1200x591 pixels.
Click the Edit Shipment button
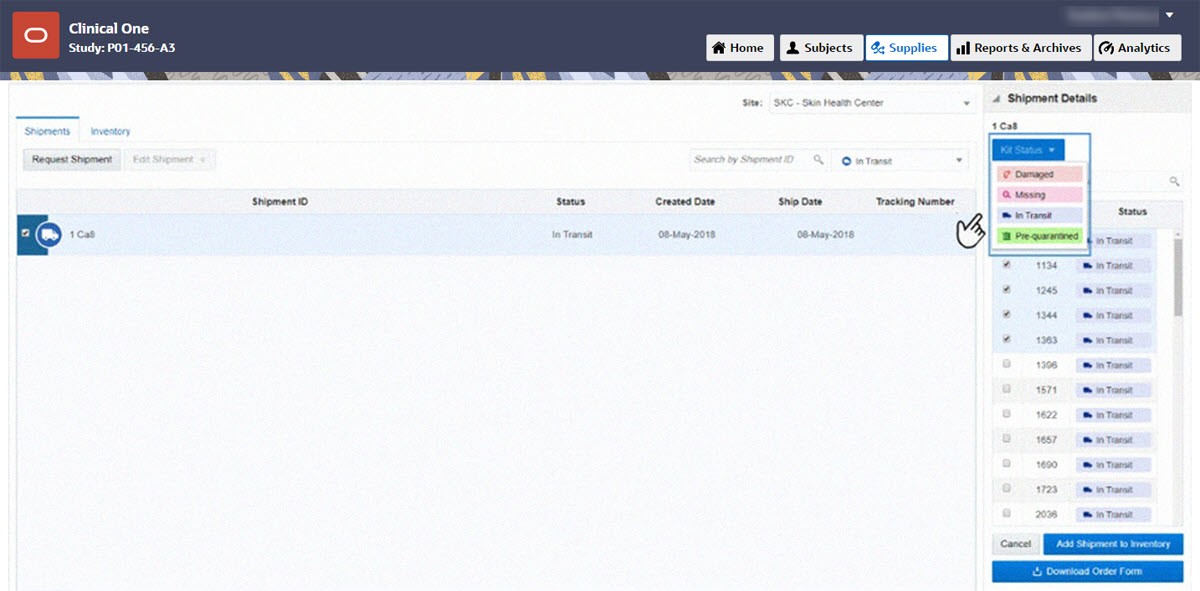tap(169, 160)
